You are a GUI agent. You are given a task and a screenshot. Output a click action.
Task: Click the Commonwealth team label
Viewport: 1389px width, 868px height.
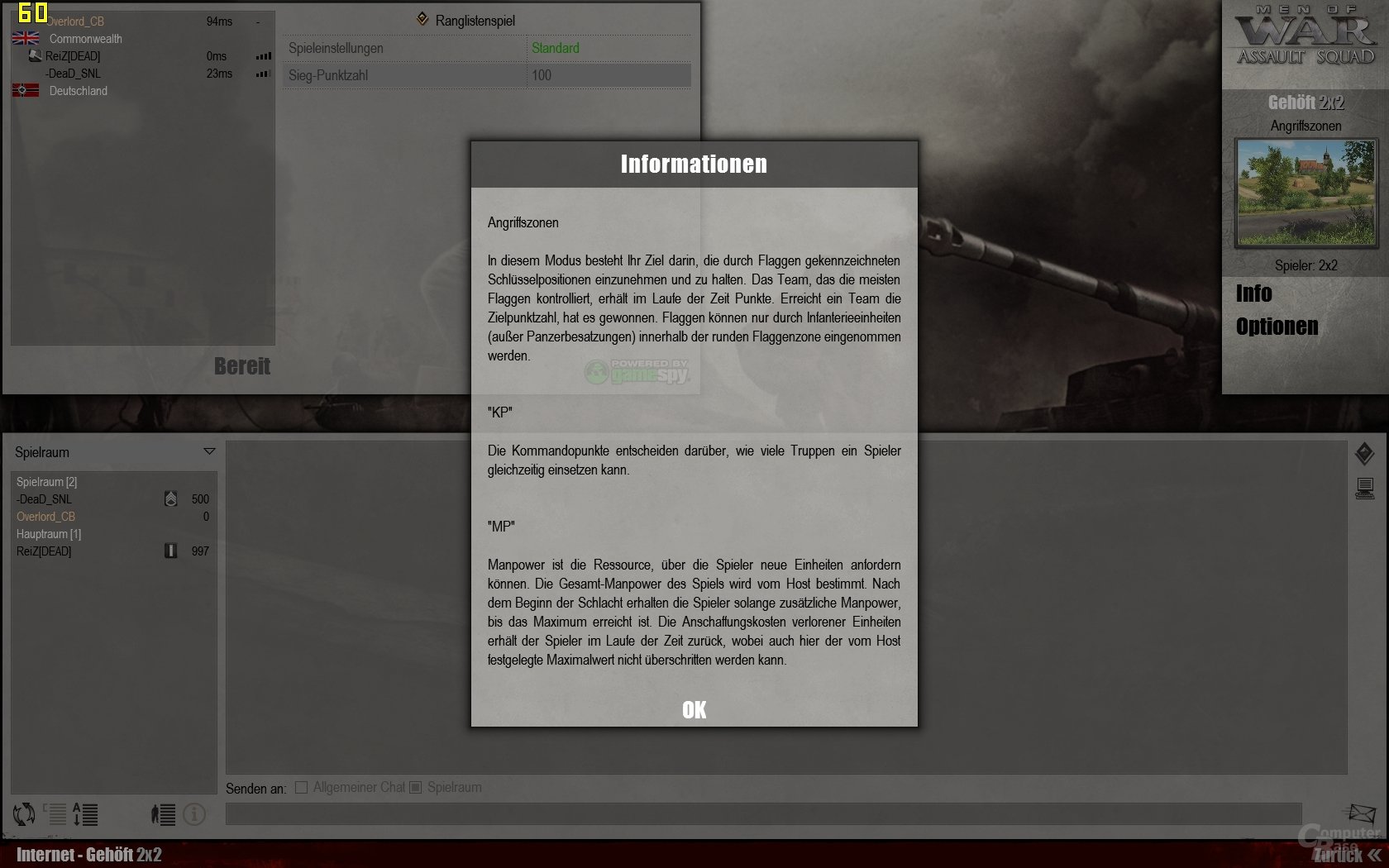[x=85, y=39]
